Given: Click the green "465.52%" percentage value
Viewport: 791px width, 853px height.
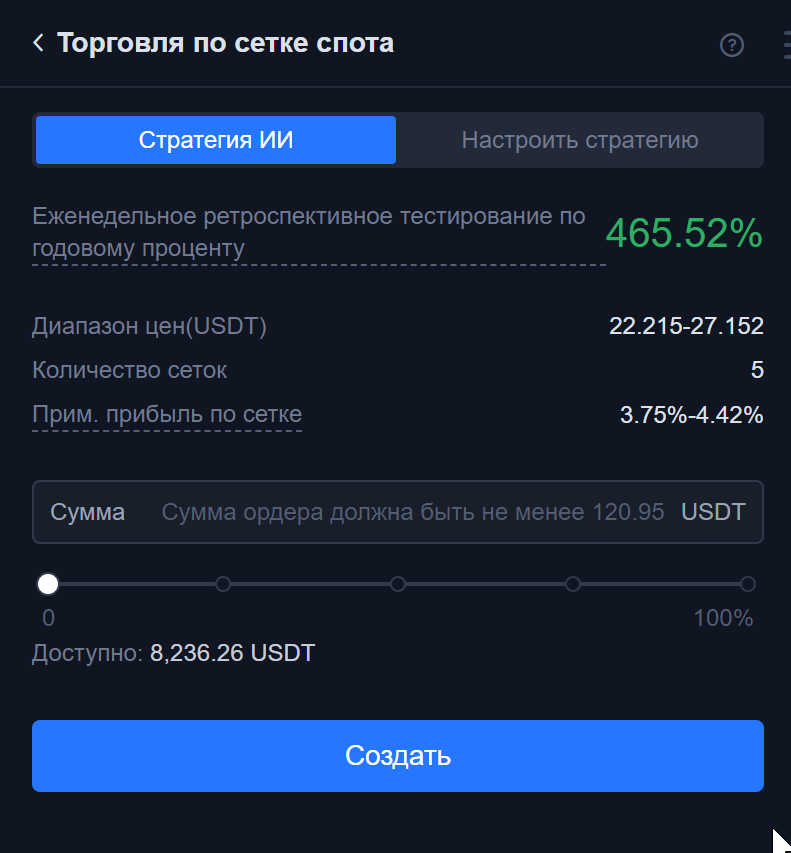Looking at the screenshot, I should click(x=685, y=233).
